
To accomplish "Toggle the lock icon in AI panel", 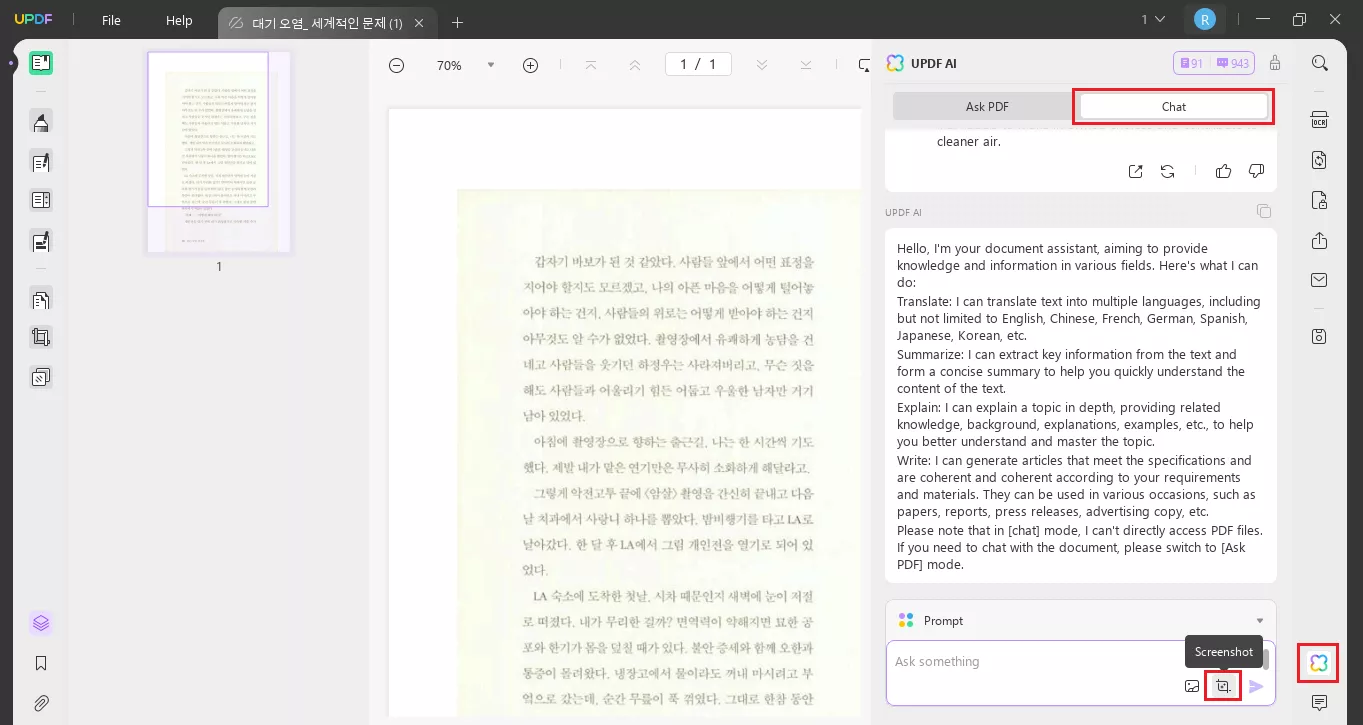I will tap(1275, 63).
